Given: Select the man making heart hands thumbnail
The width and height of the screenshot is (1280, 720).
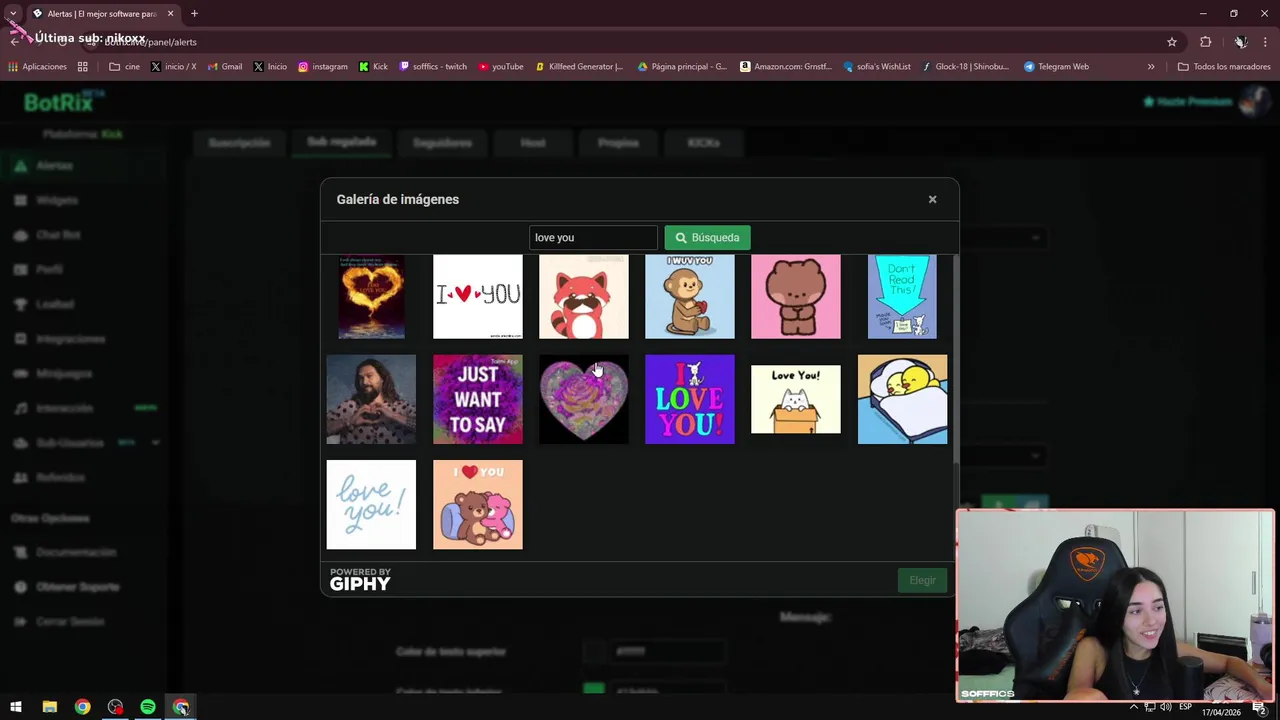Looking at the screenshot, I should coord(371,399).
